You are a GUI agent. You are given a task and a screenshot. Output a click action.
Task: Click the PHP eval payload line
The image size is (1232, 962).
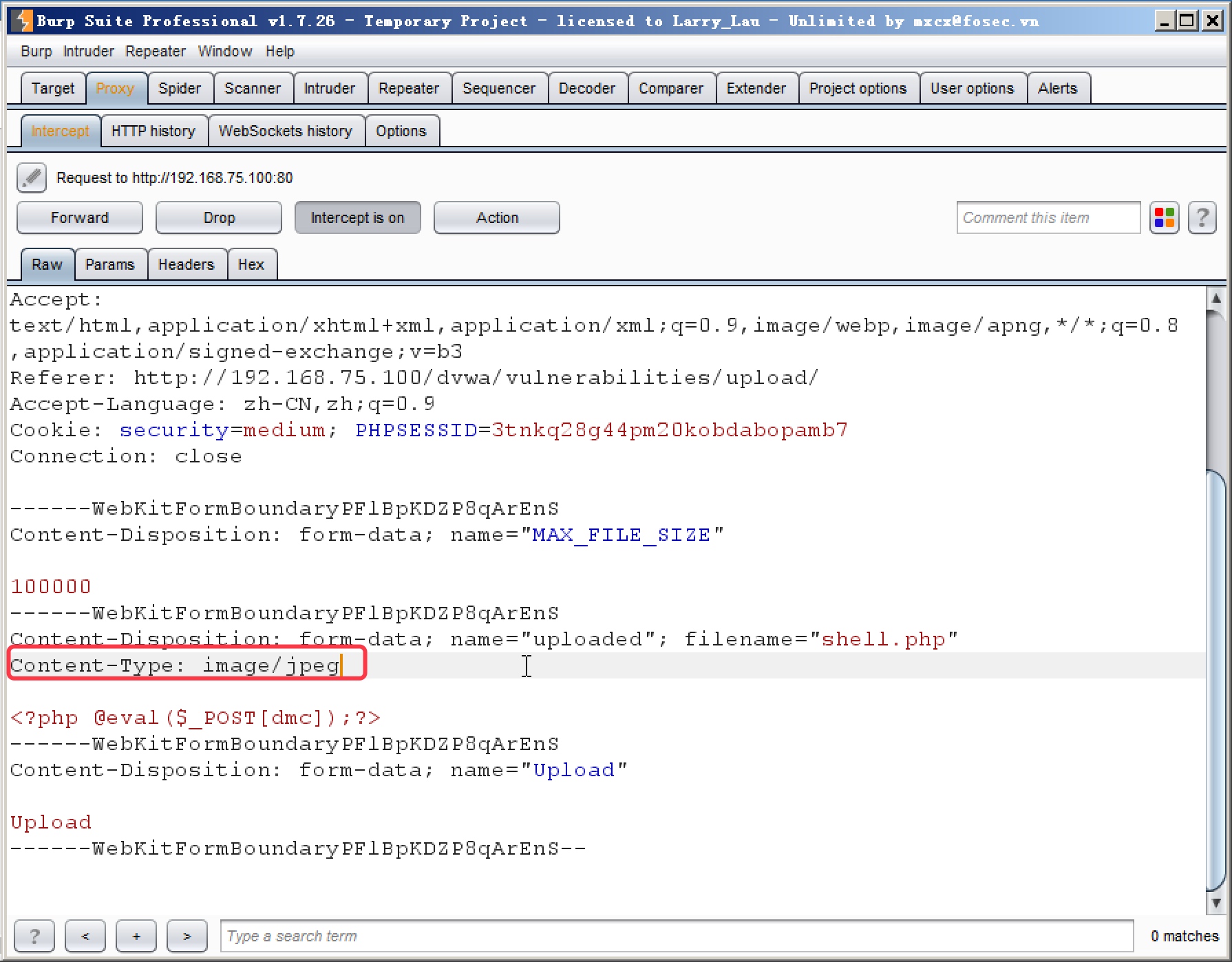point(195,718)
